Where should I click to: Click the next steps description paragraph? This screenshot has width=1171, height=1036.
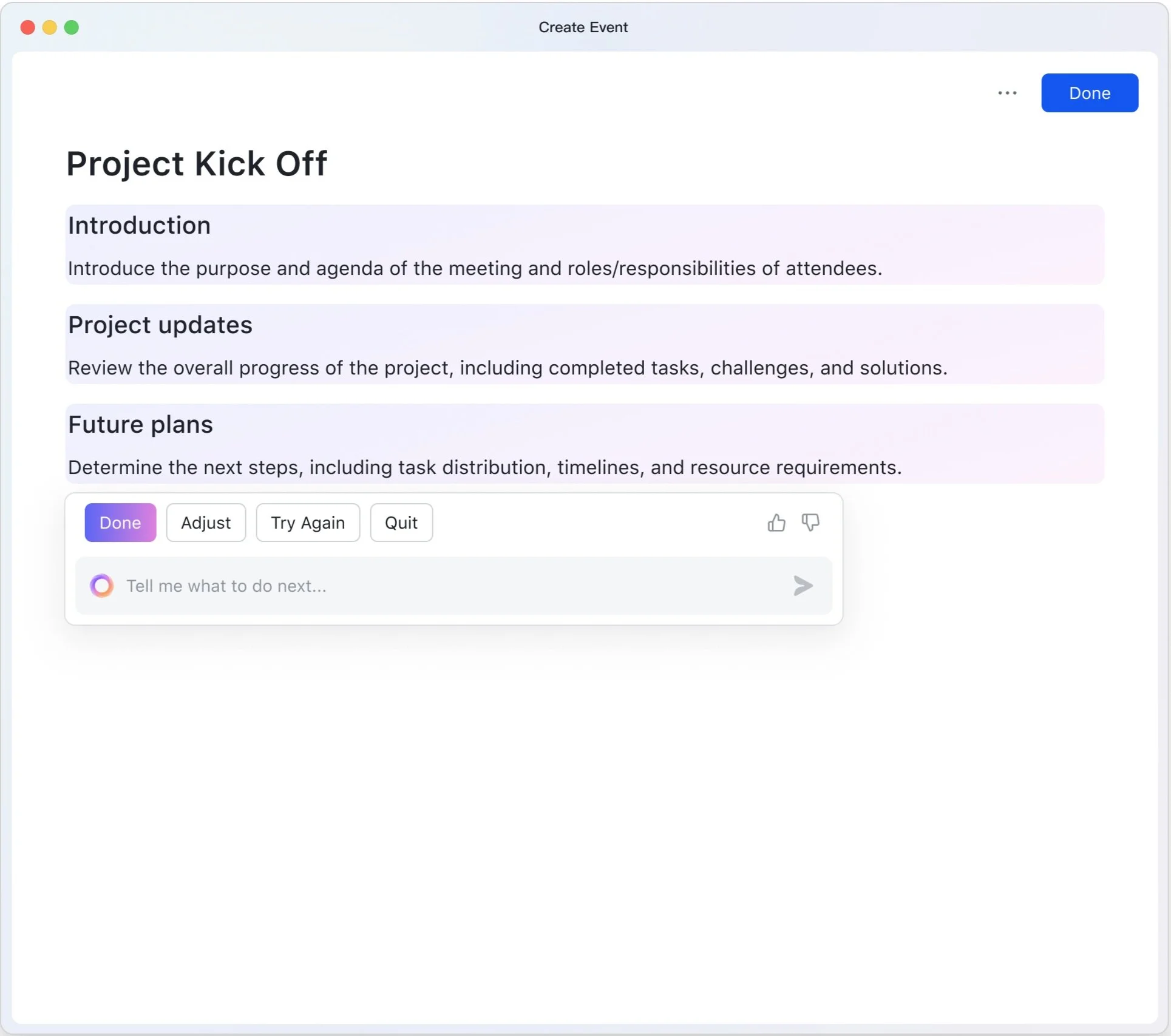484,467
